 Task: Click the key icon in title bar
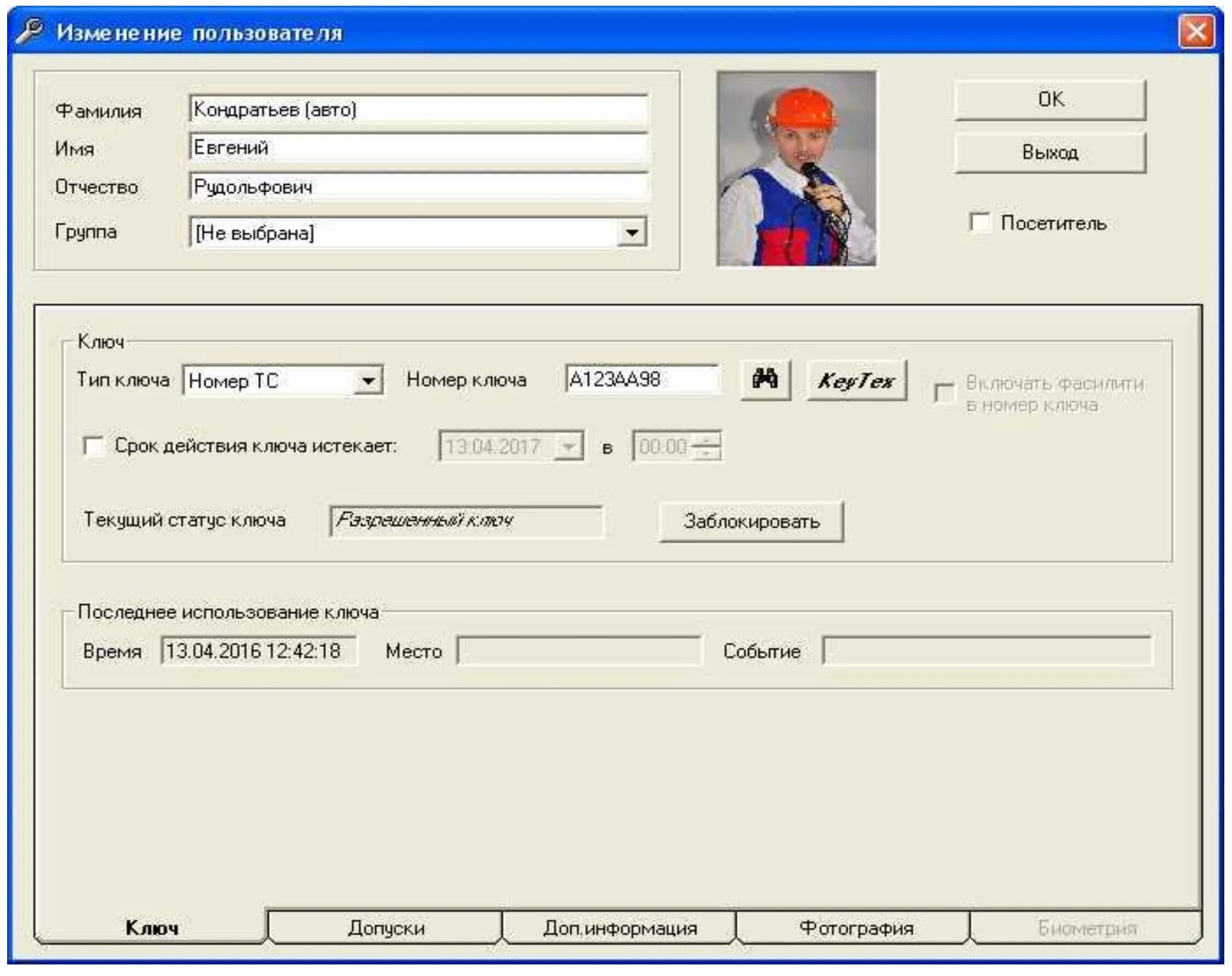(x=30, y=30)
